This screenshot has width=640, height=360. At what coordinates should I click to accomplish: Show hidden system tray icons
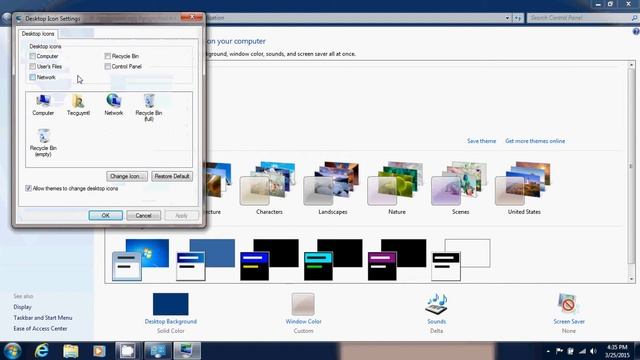click(548, 351)
